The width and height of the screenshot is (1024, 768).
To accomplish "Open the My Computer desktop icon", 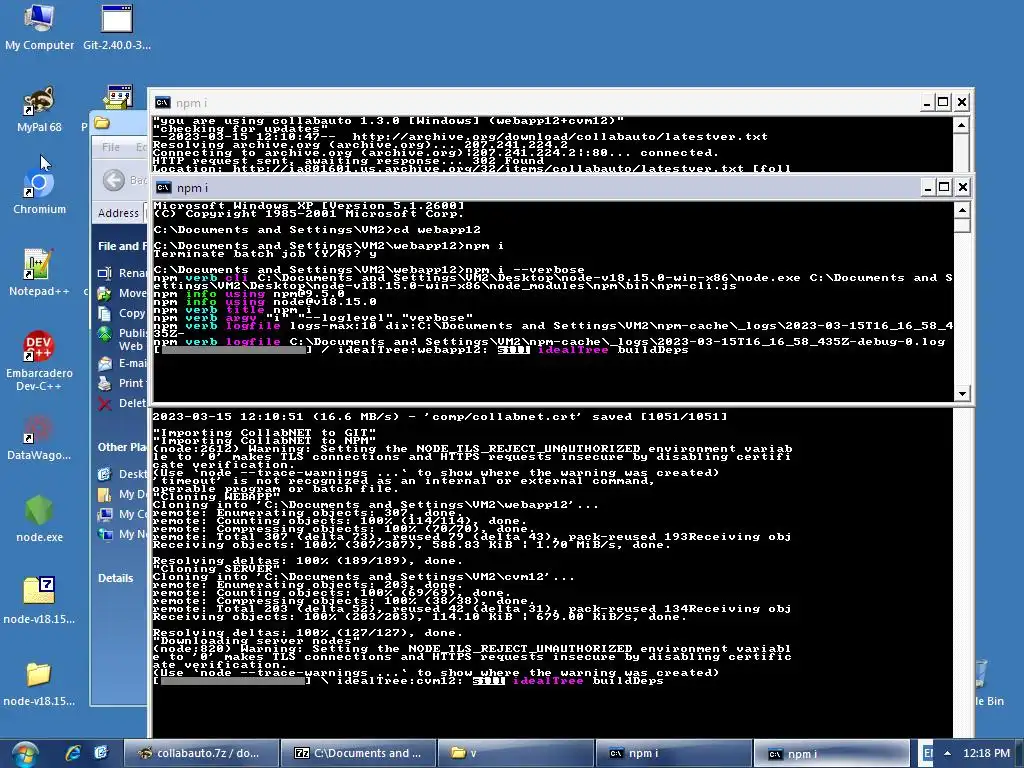I will click(x=39, y=27).
